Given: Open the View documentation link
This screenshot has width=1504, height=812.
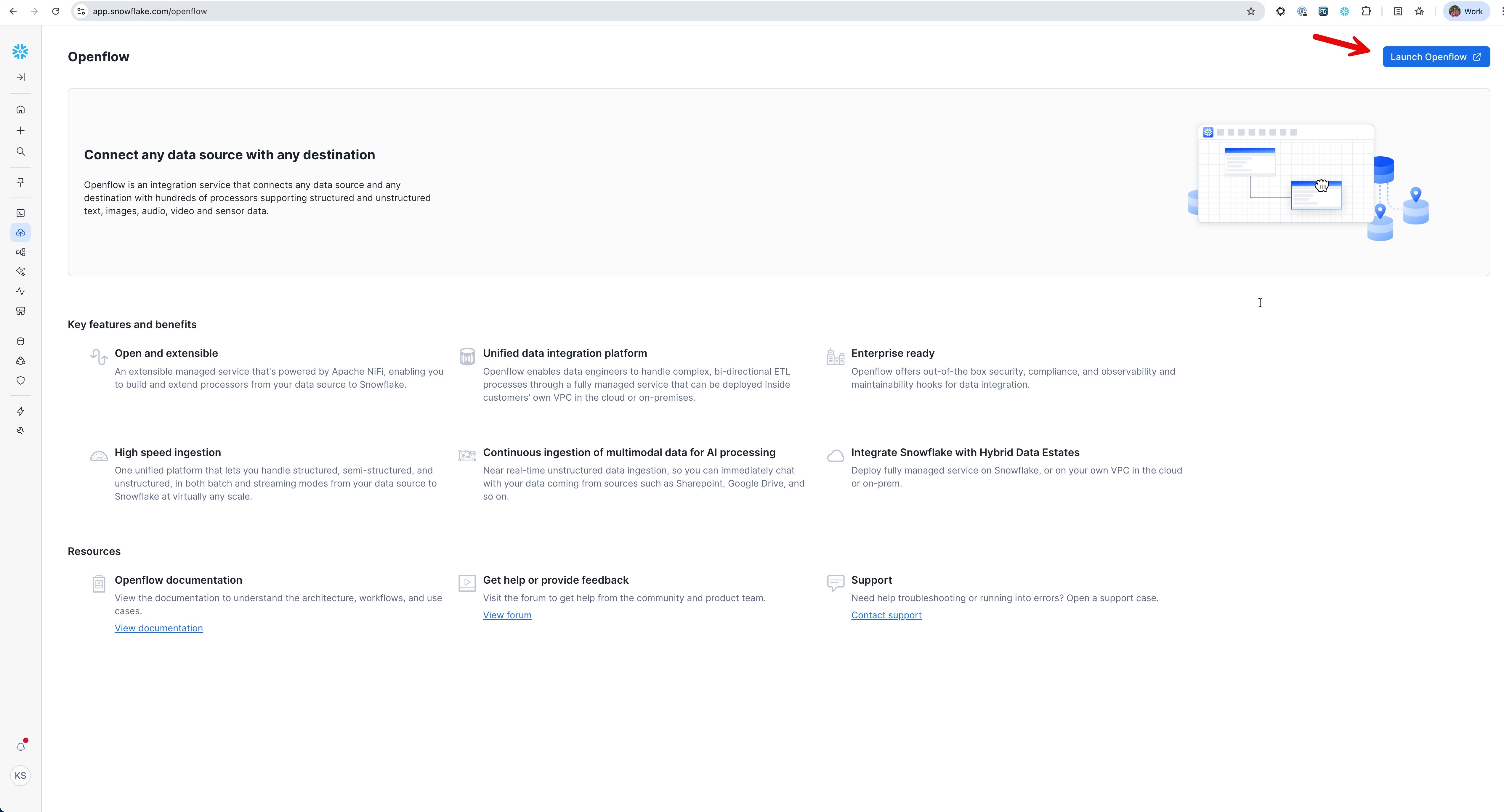Looking at the screenshot, I should point(158,628).
